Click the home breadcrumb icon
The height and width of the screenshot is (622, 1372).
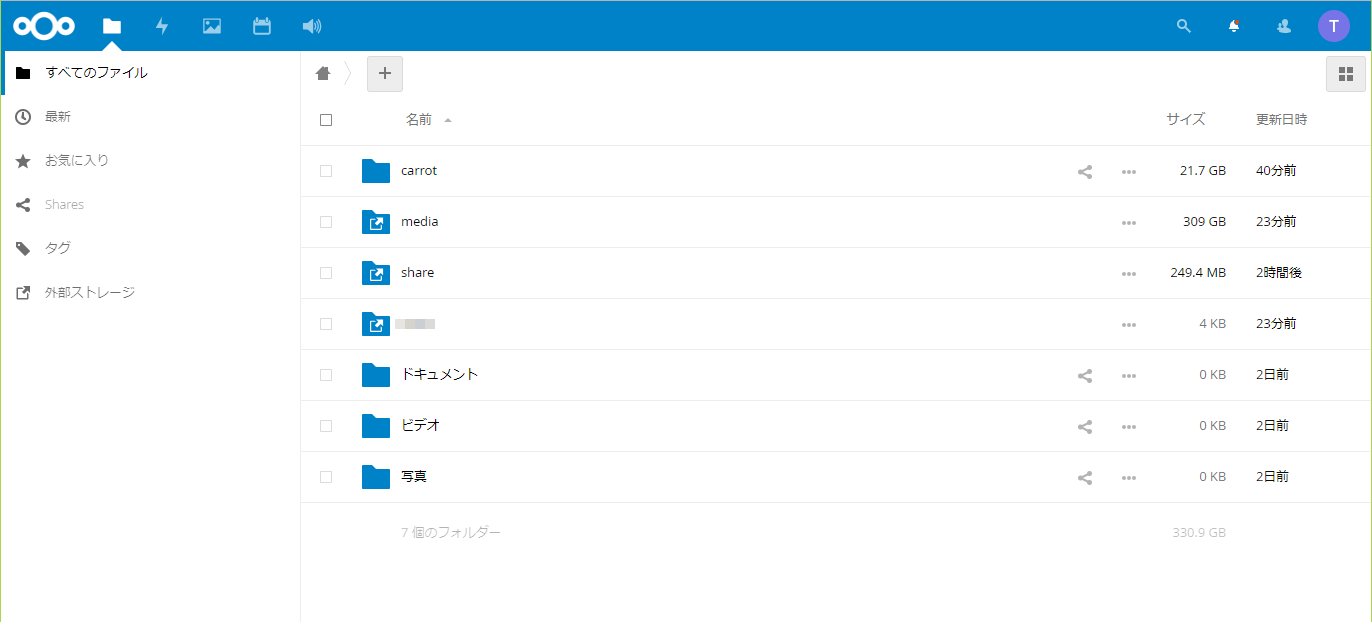click(323, 73)
